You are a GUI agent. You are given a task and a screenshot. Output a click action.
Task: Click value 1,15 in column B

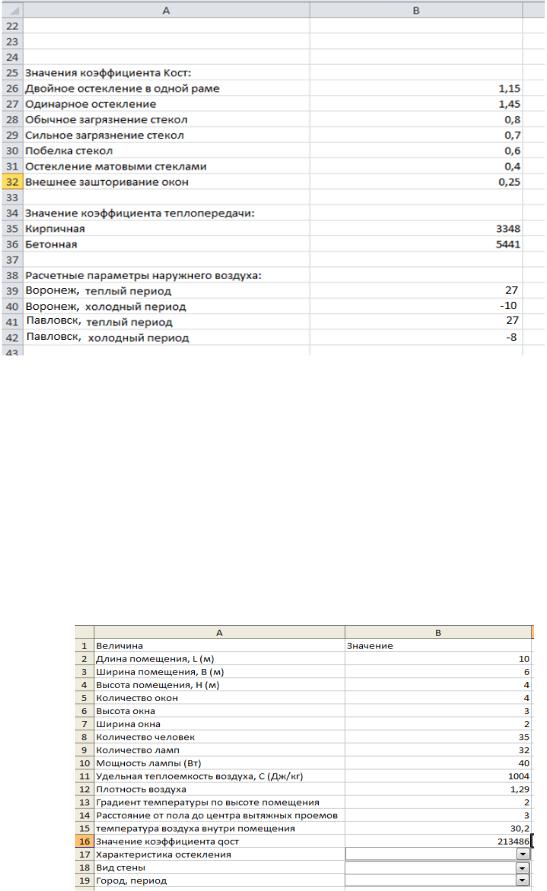coord(510,89)
